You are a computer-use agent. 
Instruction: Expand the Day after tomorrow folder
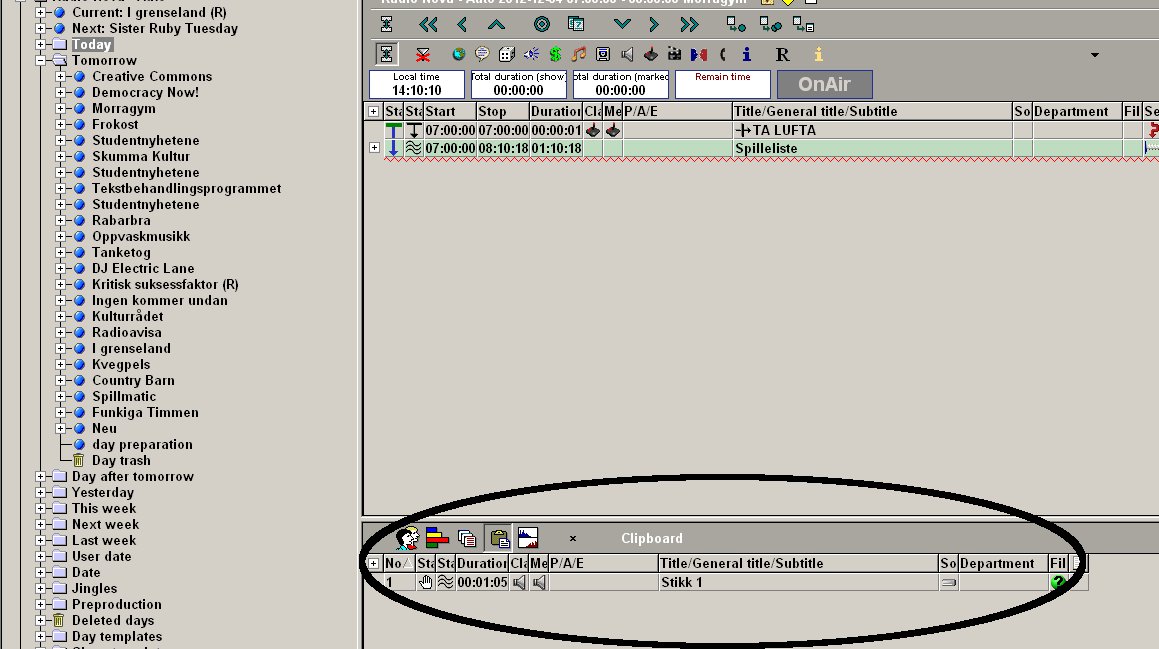tap(41, 477)
